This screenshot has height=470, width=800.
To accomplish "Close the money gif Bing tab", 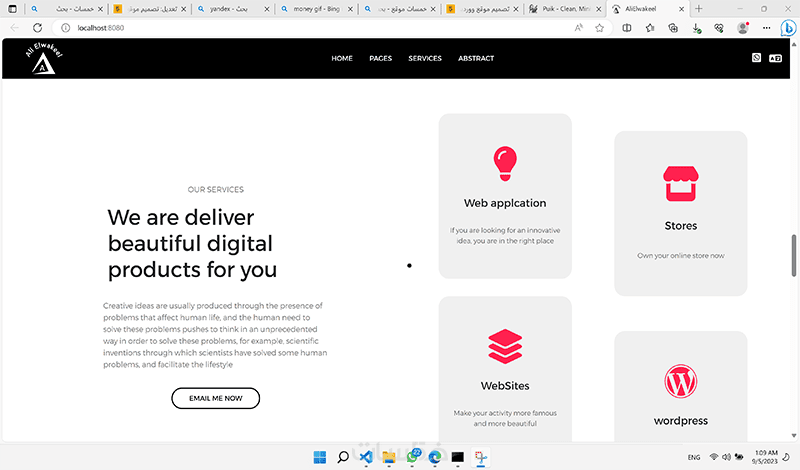I will 350,9.
